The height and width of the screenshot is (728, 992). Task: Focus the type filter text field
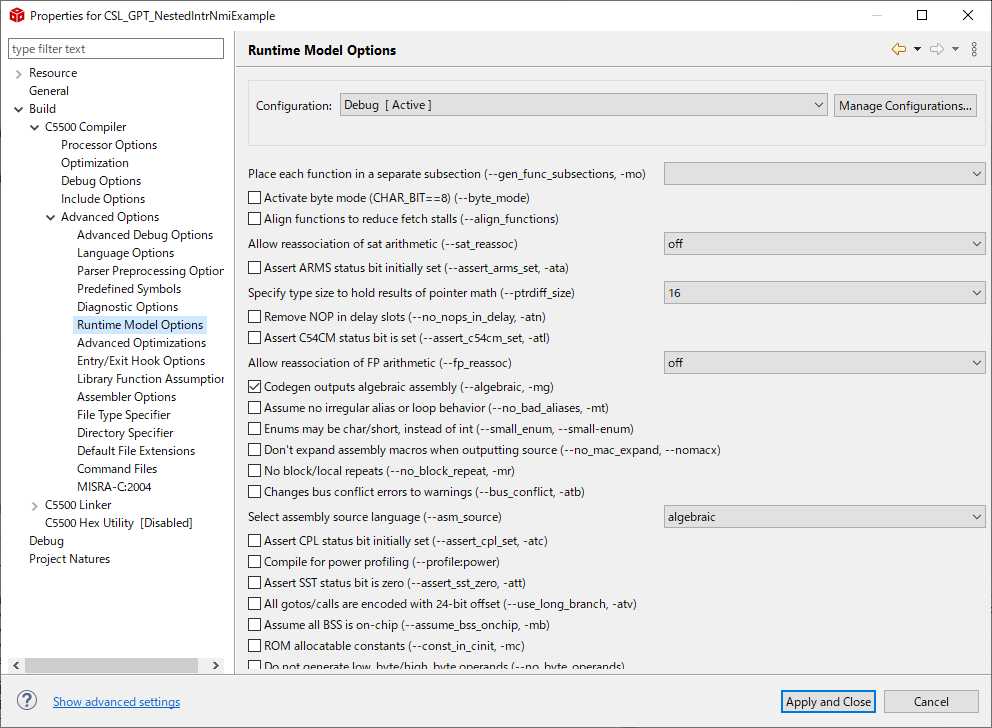coord(116,49)
